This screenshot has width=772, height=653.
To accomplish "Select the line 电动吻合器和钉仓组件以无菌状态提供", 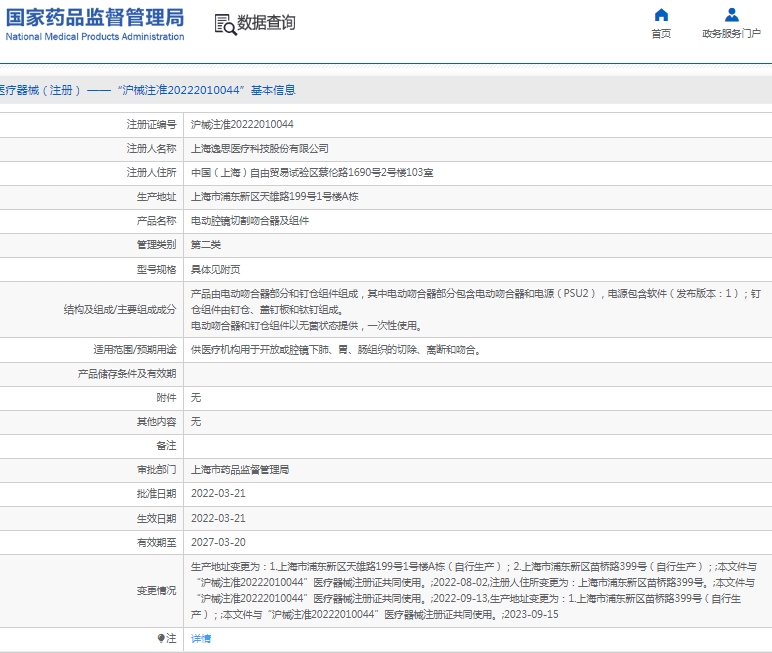I will [x=306, y=326].
